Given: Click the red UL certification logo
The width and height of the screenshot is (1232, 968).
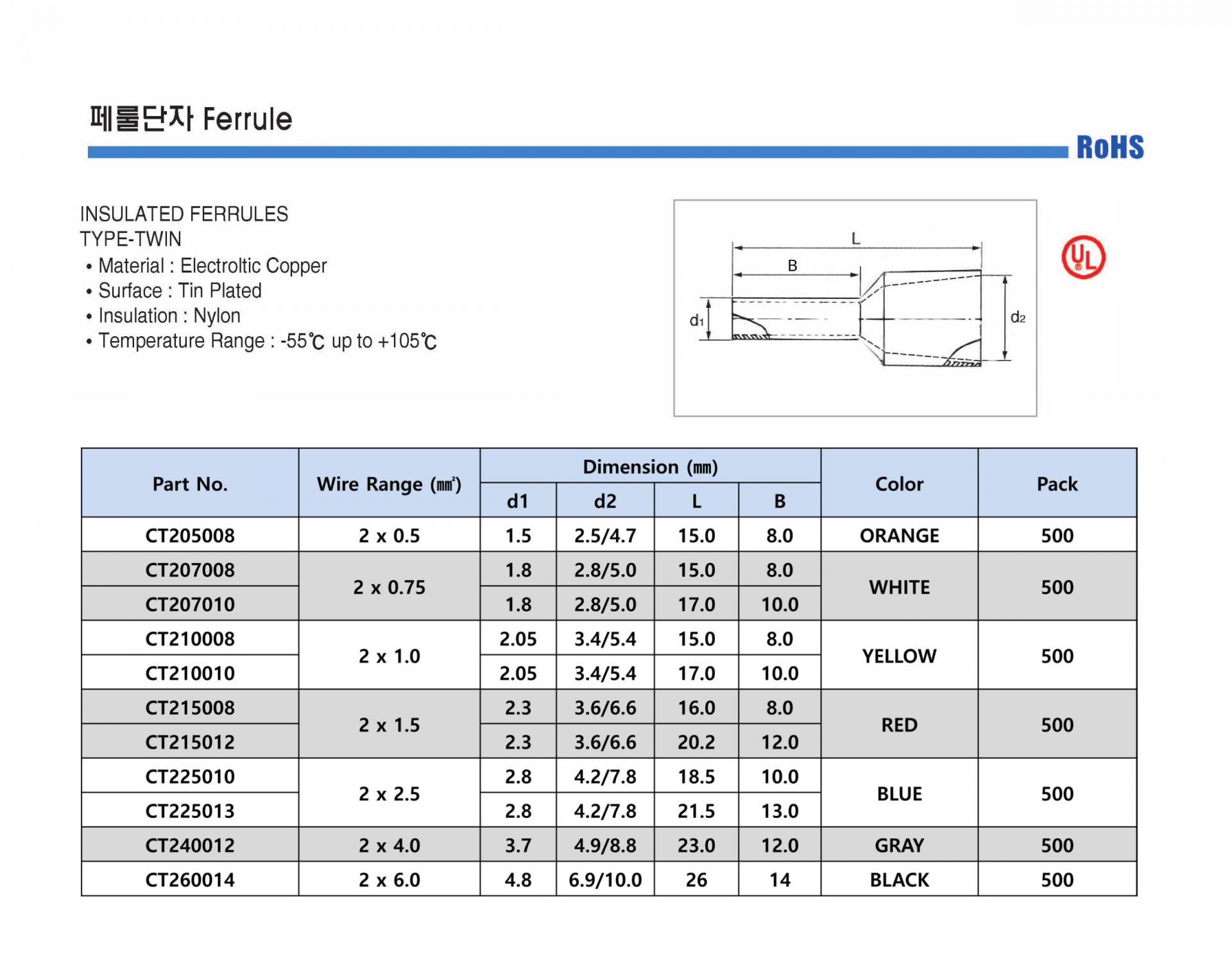Looking at the screenshot, I should click(1083, 257).
